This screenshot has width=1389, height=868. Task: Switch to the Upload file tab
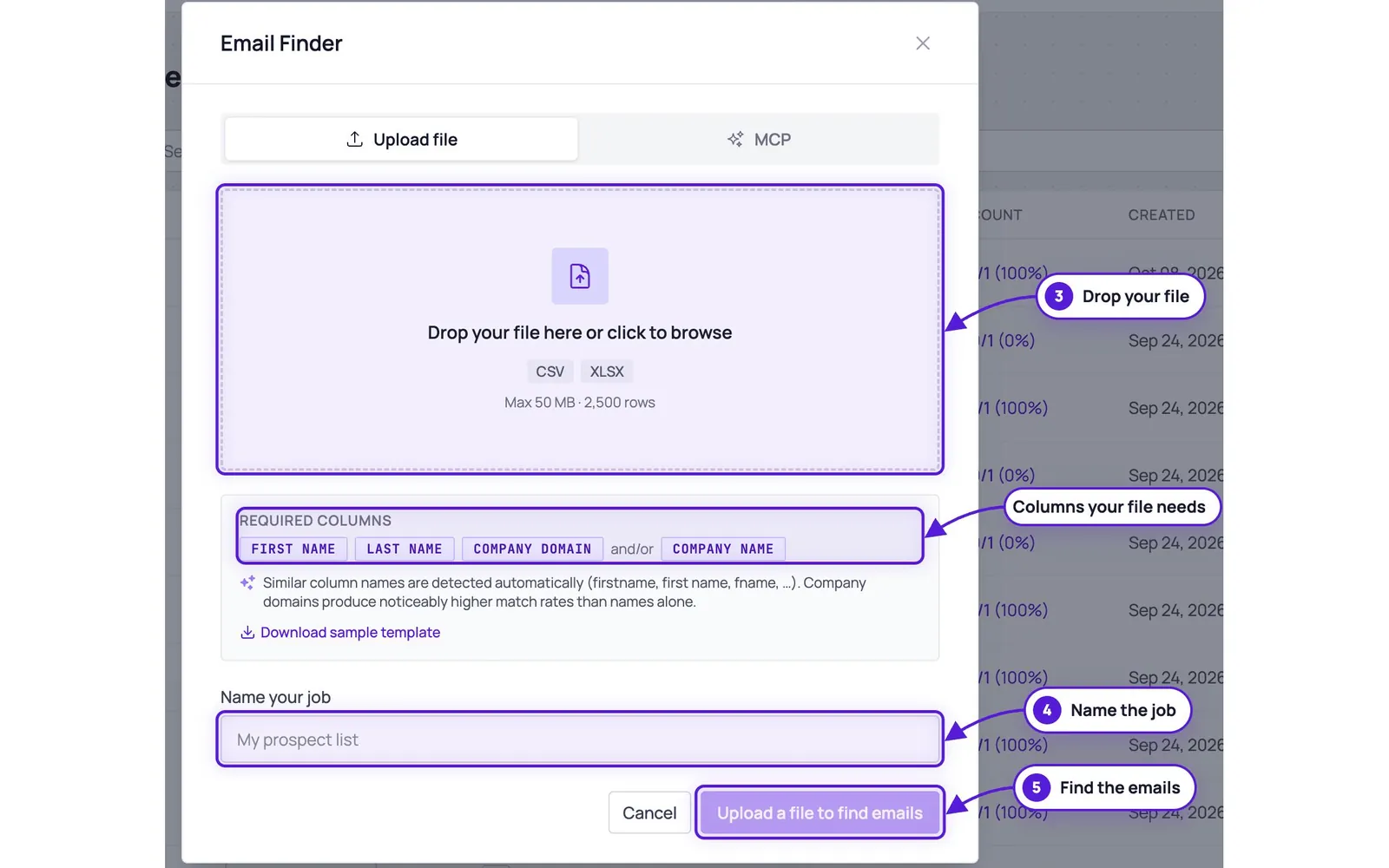tap(401, 139)
